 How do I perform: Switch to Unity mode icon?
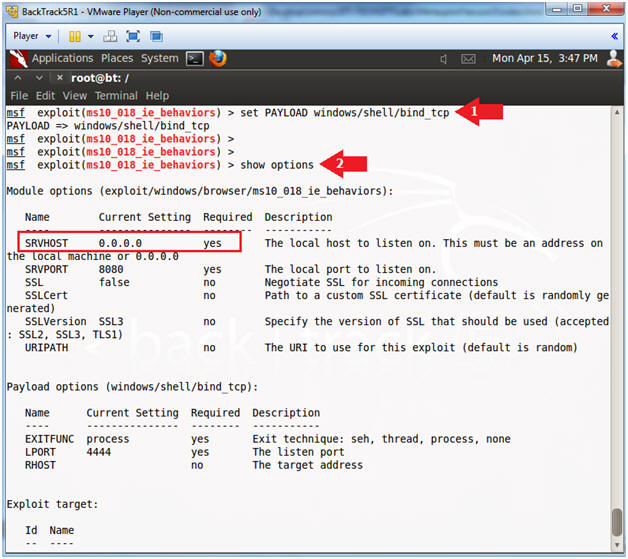[156, 36]
